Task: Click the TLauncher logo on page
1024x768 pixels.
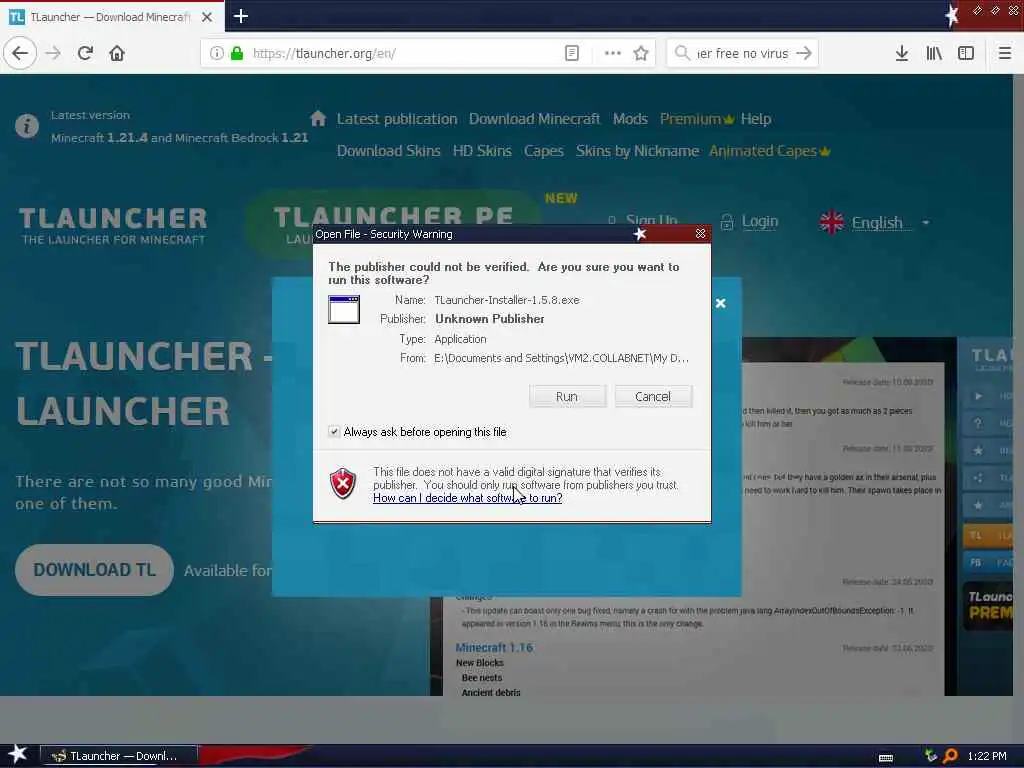Action: coord(113,225)
